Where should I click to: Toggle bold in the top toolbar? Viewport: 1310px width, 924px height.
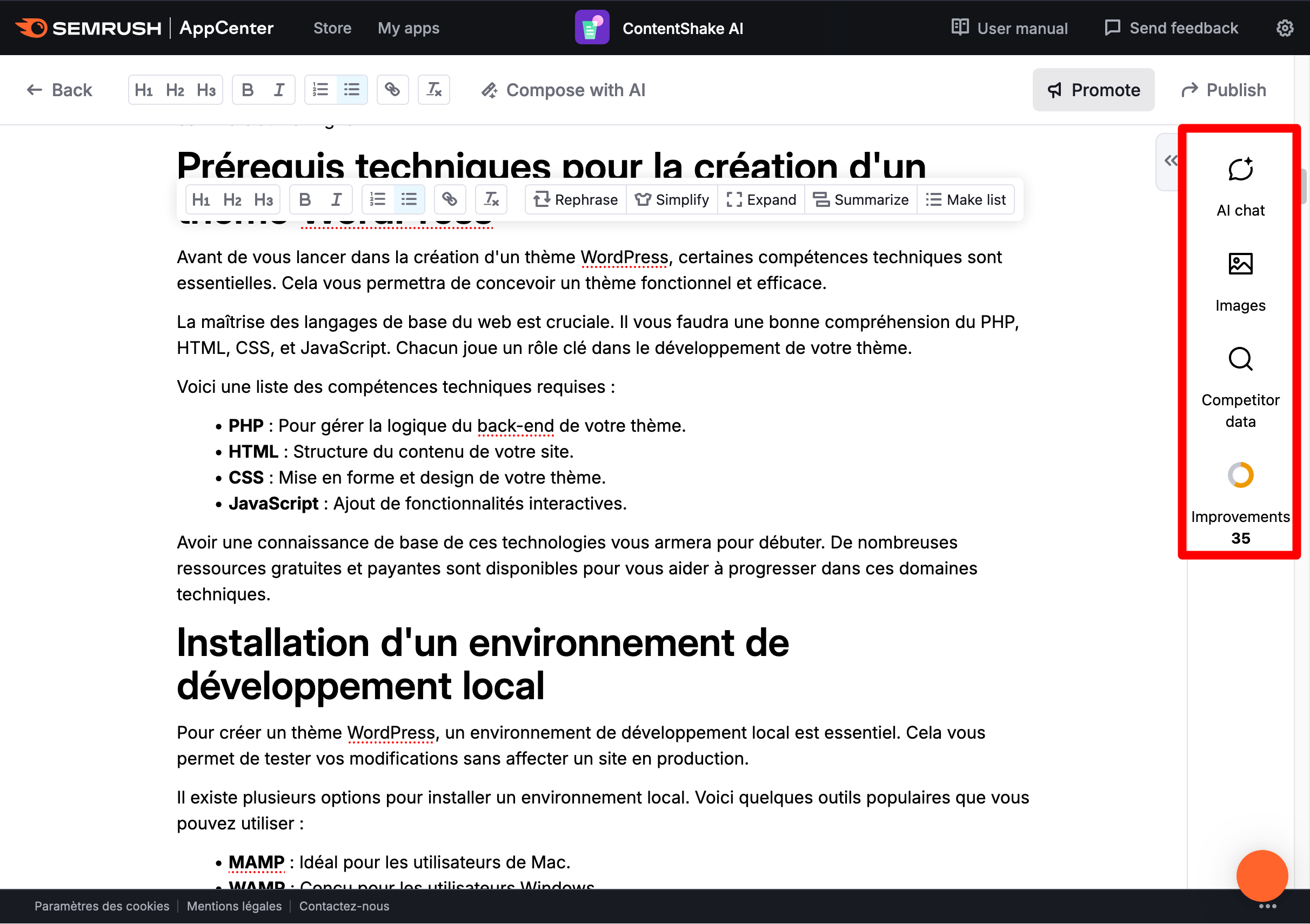(248, 90)
